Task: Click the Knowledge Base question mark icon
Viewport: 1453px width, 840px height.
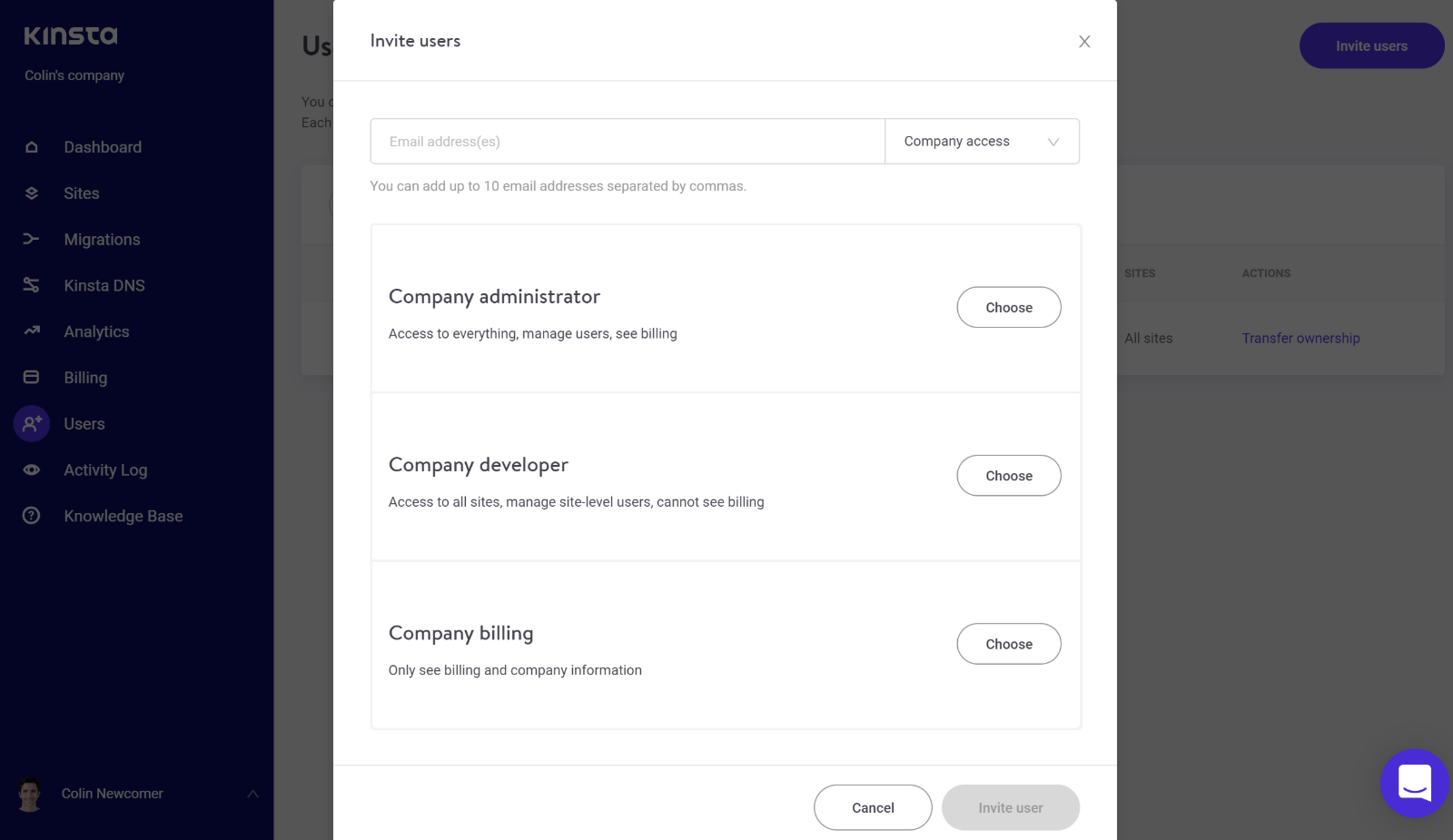Action: click(32, 516)
